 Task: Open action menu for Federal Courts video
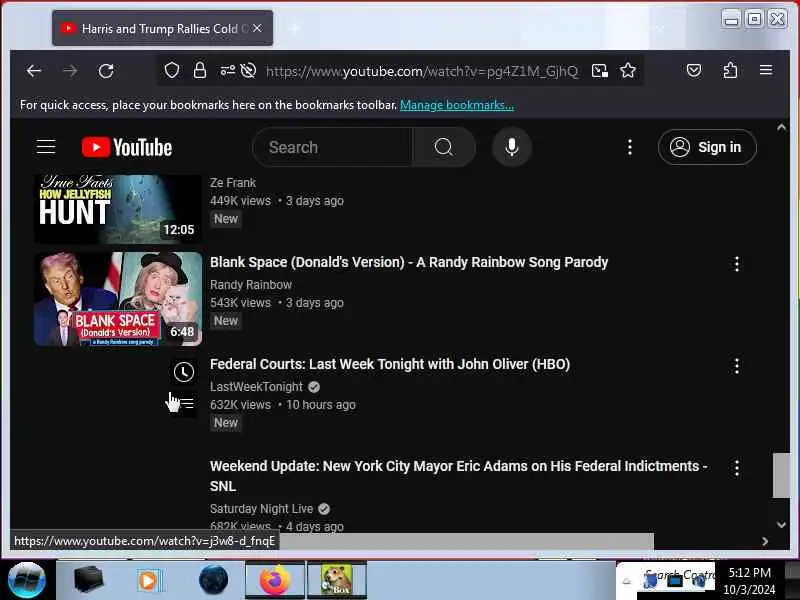(737, 366)
